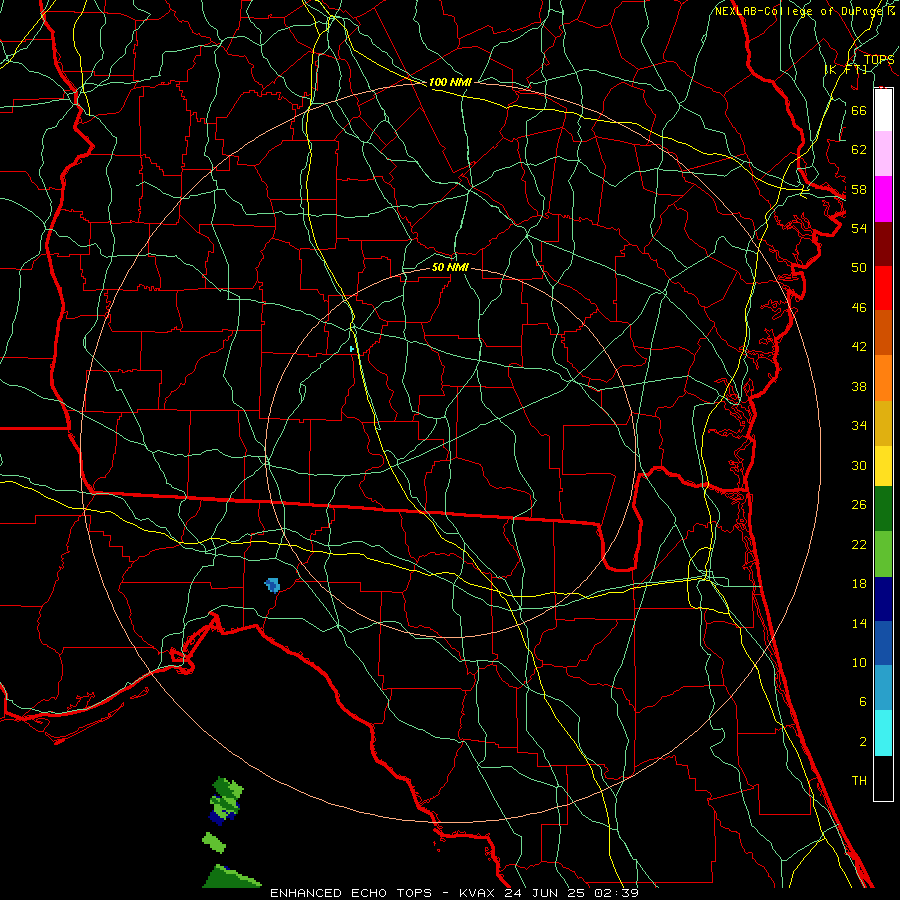Click the navy blue legend swatch
Screen dimensions: 900x900
pos(883,599)
